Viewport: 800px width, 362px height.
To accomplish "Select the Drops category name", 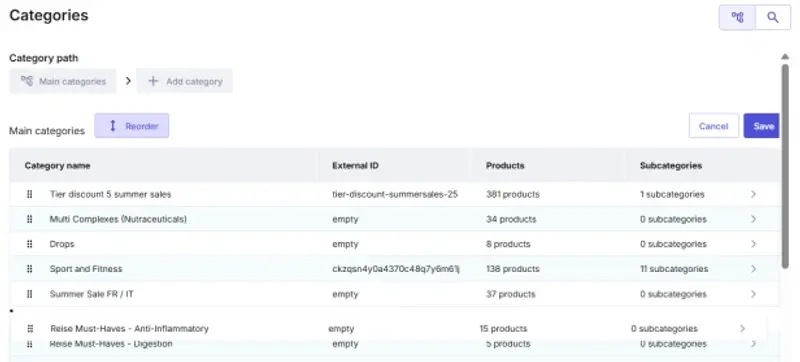I will click(x=62, y=244).
